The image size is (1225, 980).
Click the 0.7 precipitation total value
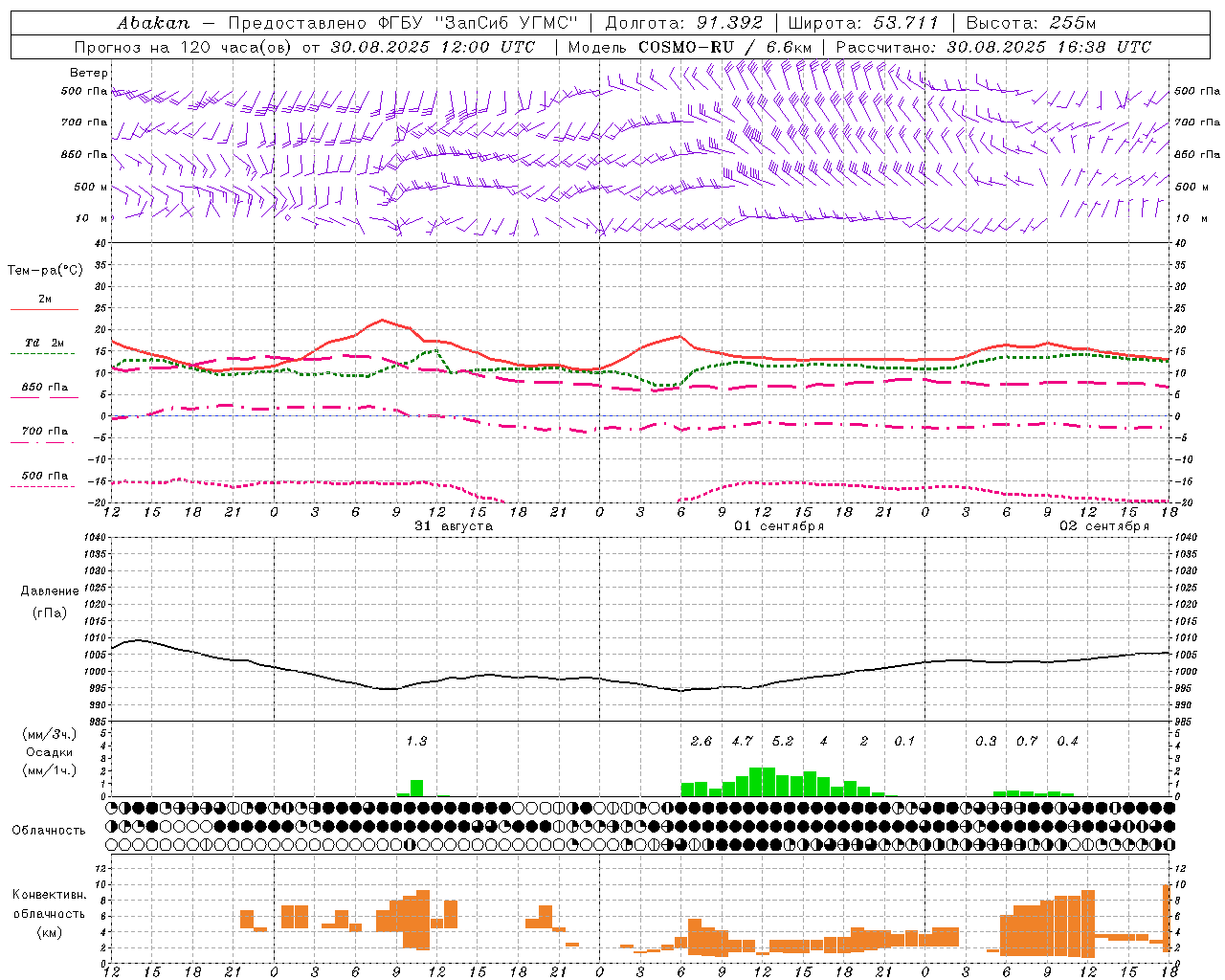pos(1027,742)
